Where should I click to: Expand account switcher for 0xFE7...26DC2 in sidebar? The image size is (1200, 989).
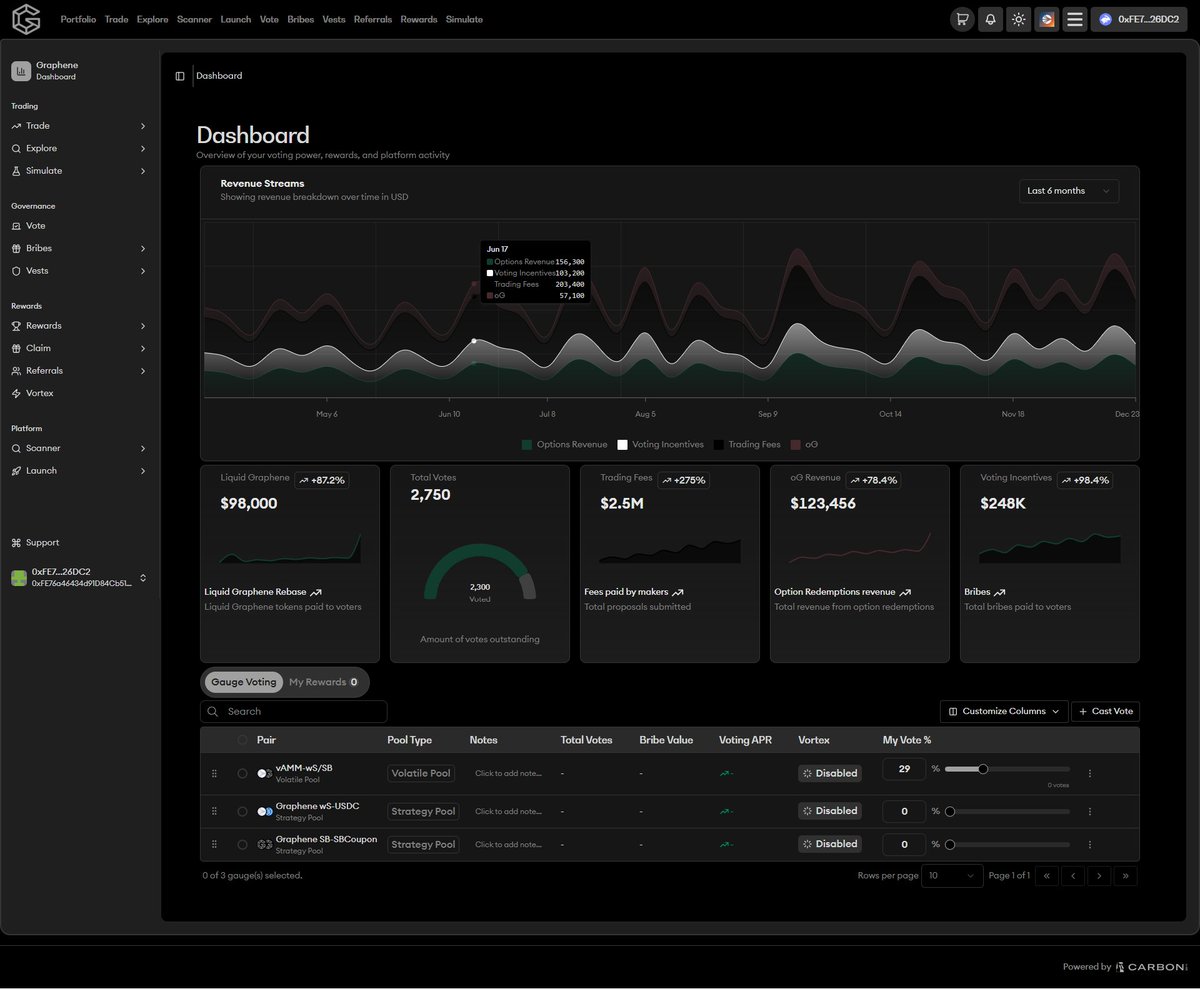click(143, 578)
